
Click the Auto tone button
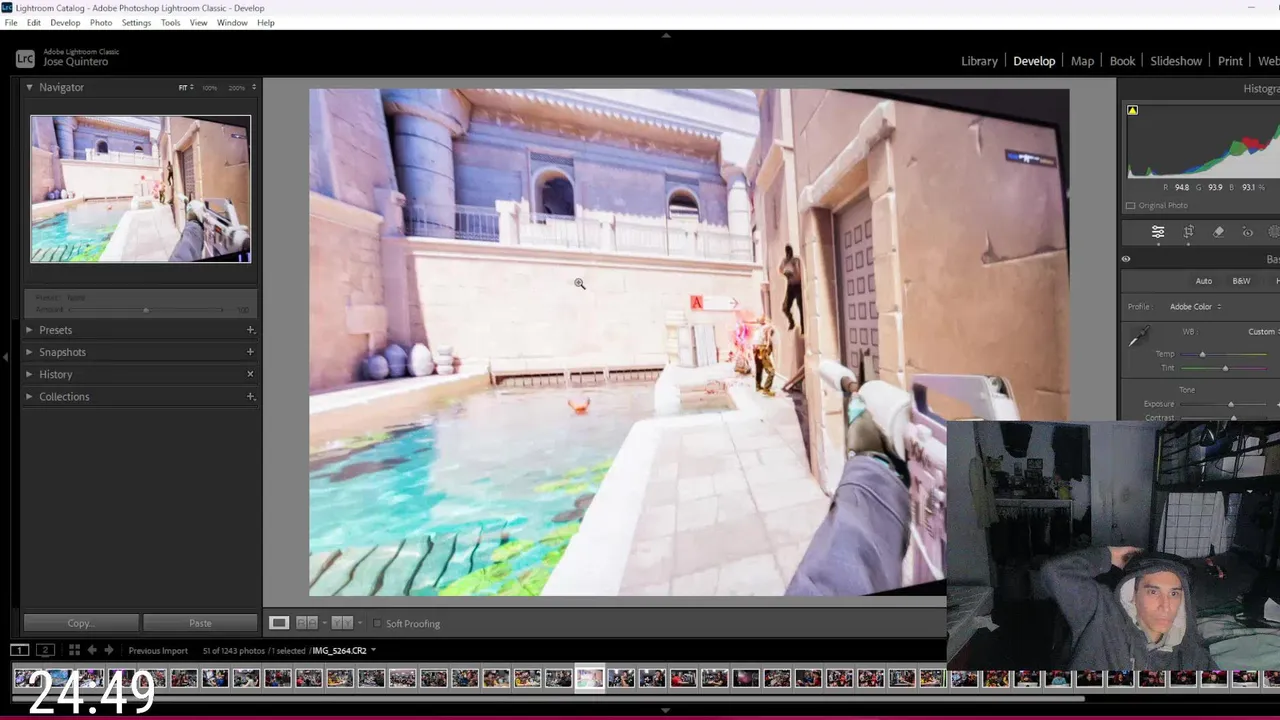coord(1204,281)
